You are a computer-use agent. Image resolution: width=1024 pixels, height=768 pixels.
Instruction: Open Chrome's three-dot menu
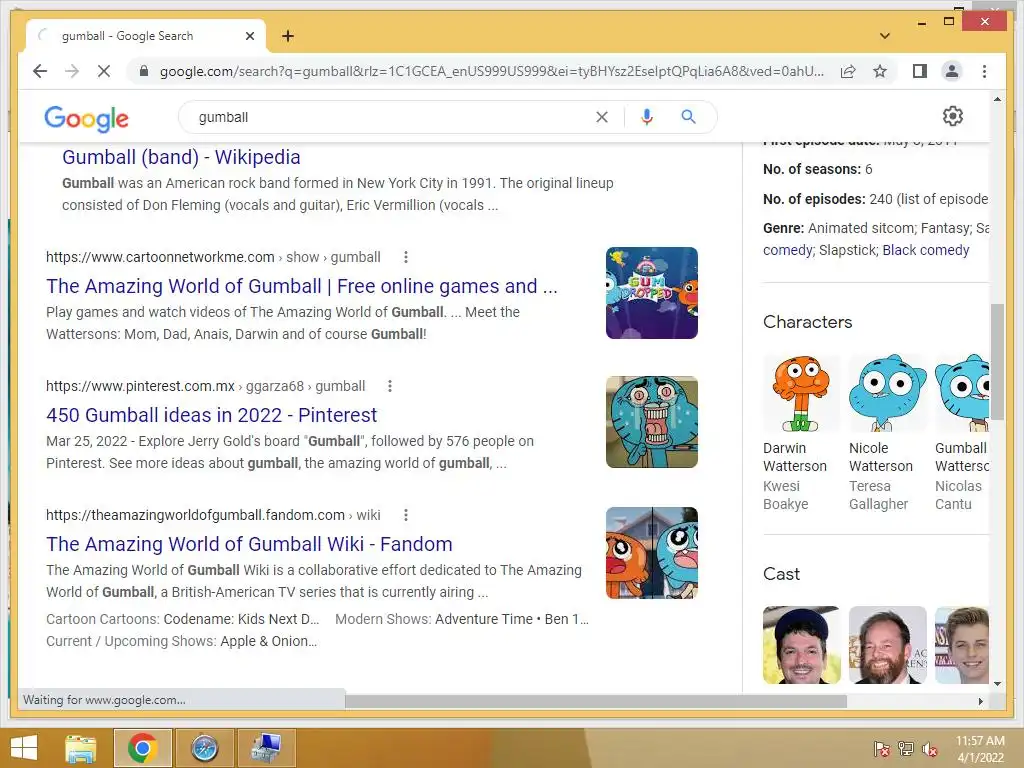tap(984, 71)
